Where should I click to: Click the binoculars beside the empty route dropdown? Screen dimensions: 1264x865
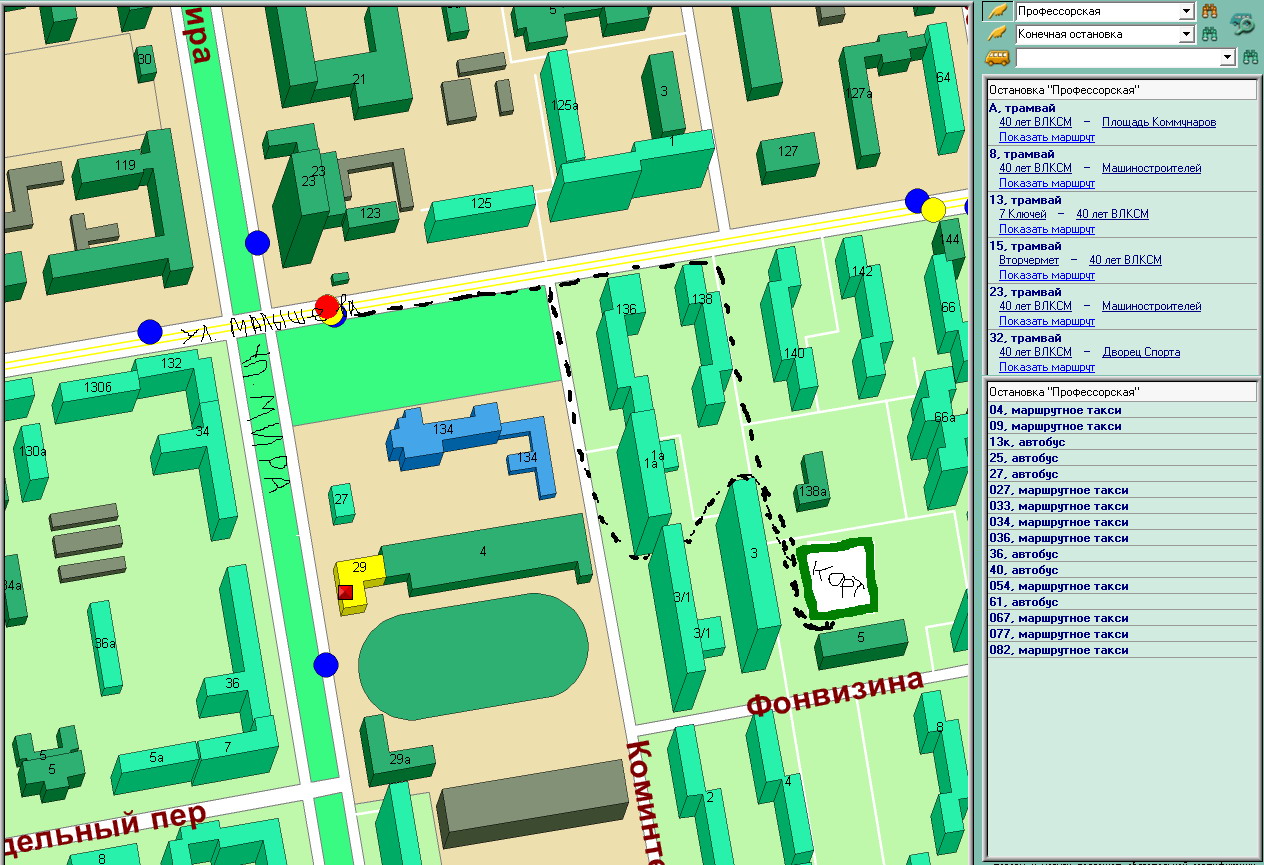pyautogui.click(x=1249, y=58)
